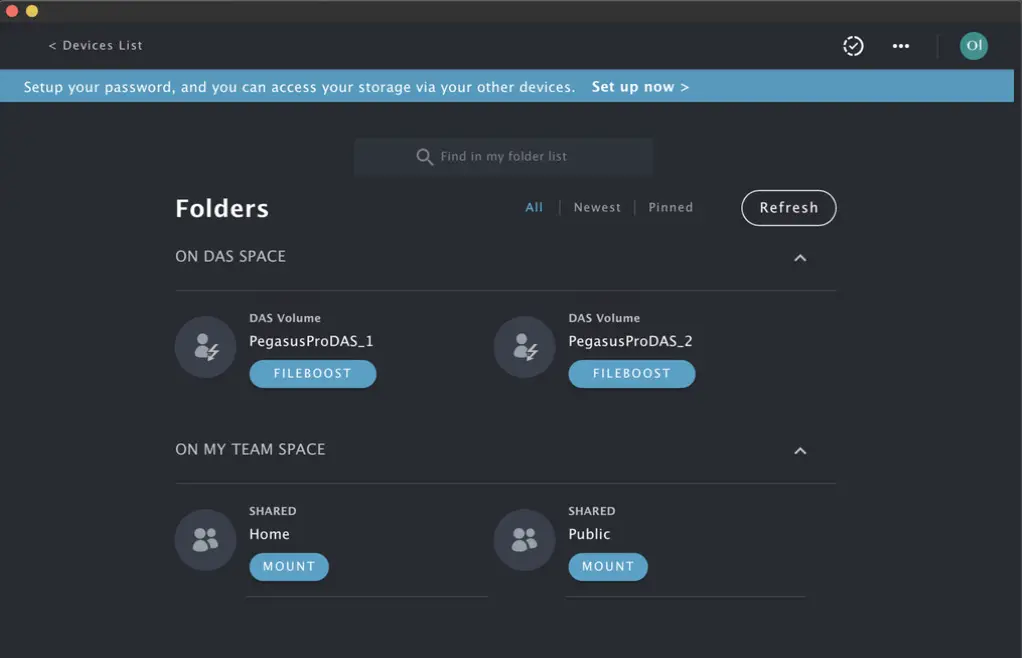
Task: Focus the Find in my folder list field
Action: 503,157
